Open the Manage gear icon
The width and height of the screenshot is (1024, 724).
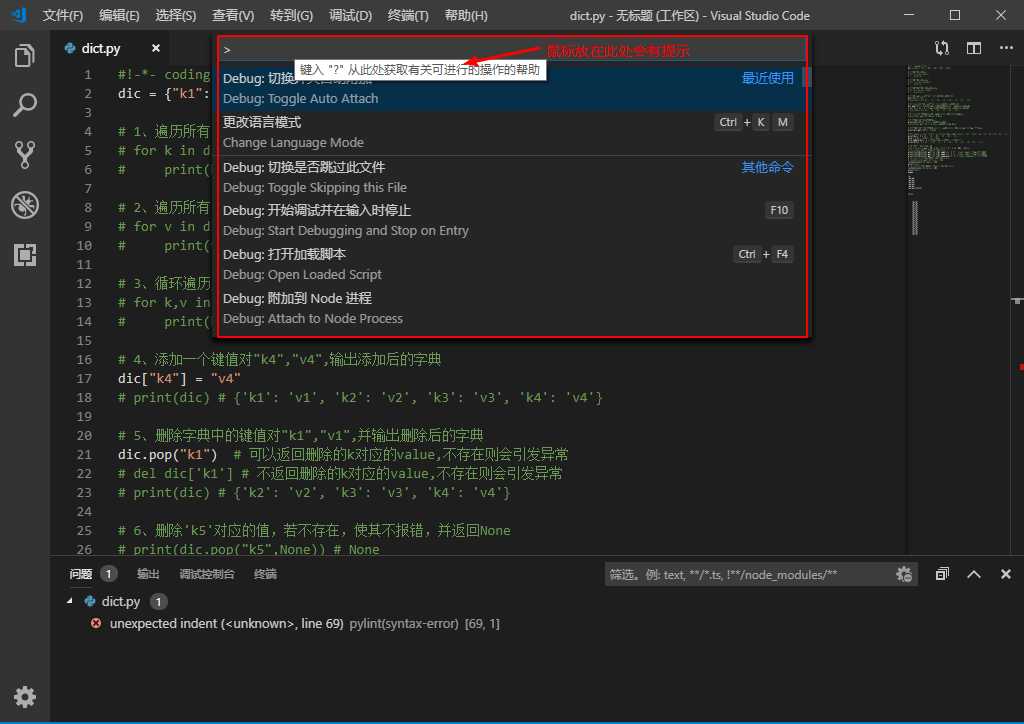pyautogui.click(x=24, y=697)
